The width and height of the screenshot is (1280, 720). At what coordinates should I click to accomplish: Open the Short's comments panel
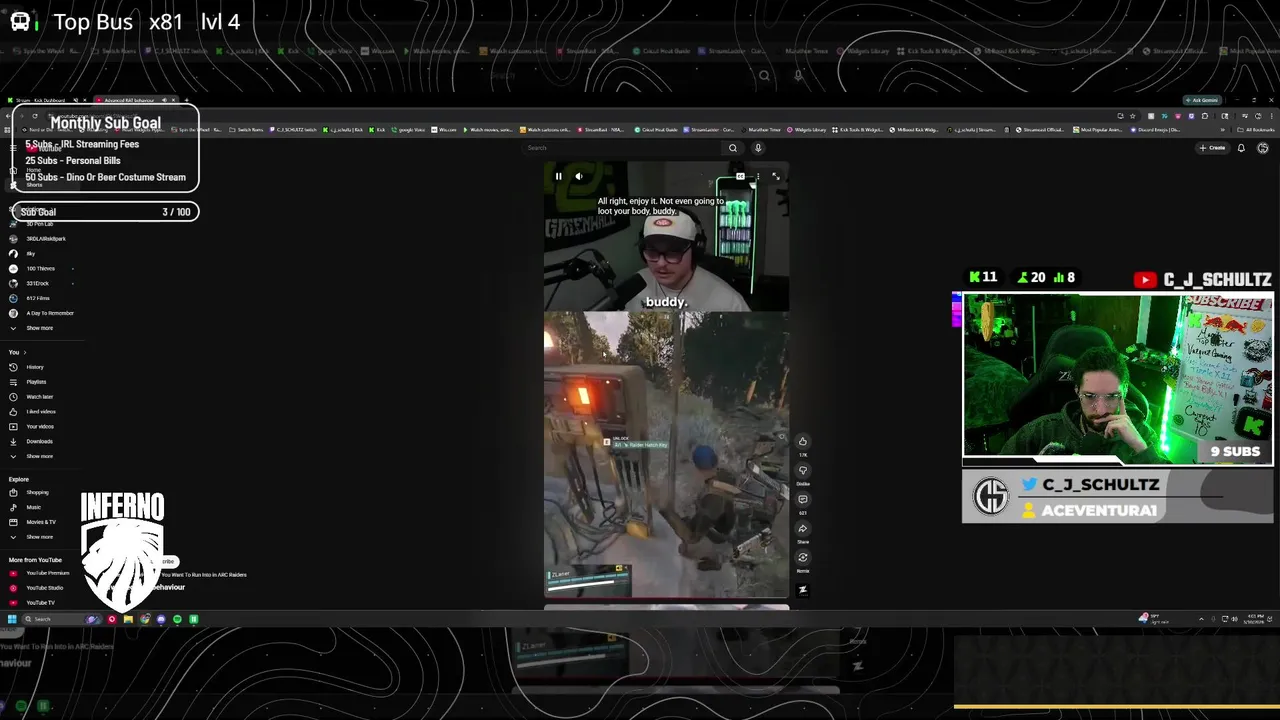802,499
